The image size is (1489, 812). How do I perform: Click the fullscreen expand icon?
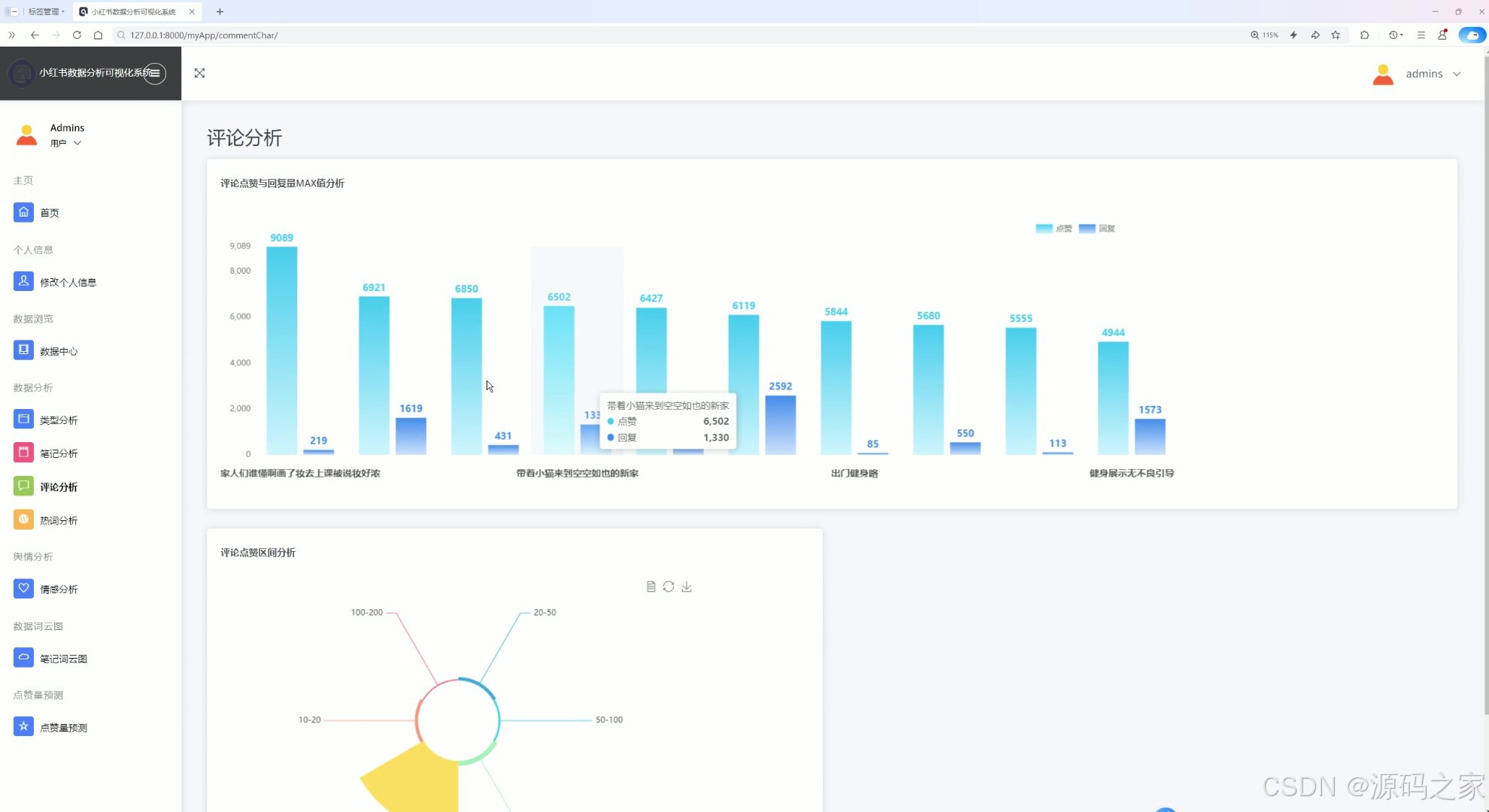199,73
